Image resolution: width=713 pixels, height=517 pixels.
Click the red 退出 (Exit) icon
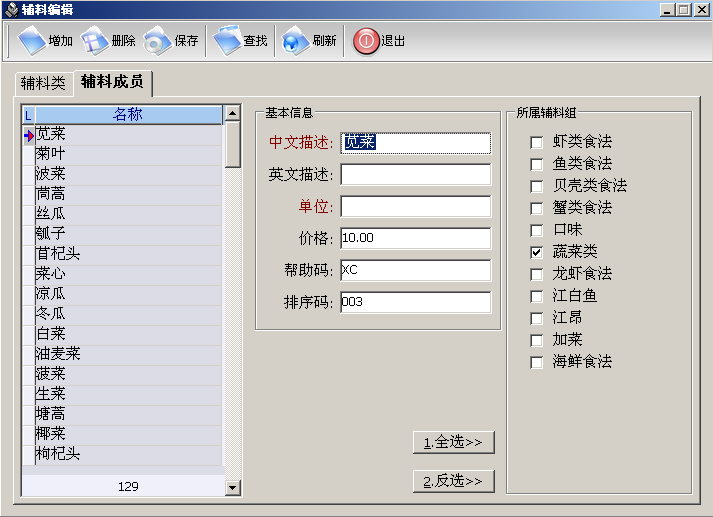click(366, 42)
